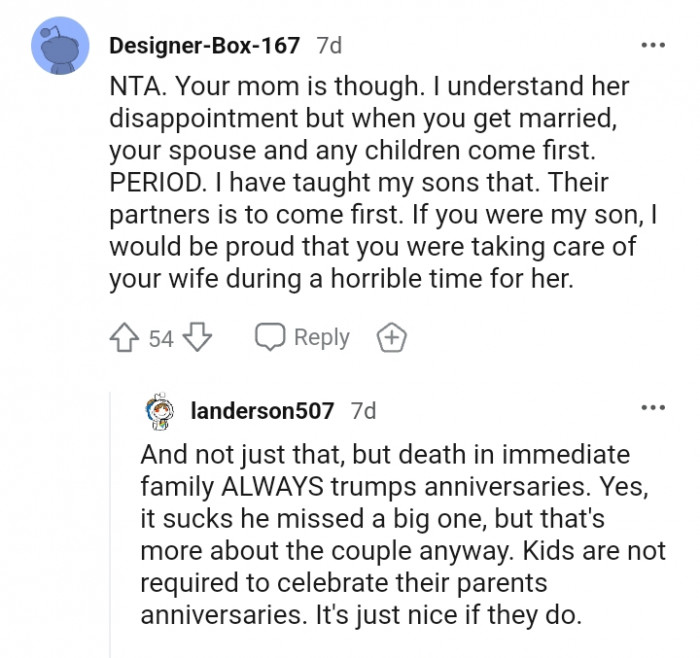Reply to Designer-Box-167's comment
Screen dimensions: 700x658
(x=302, y=337)
